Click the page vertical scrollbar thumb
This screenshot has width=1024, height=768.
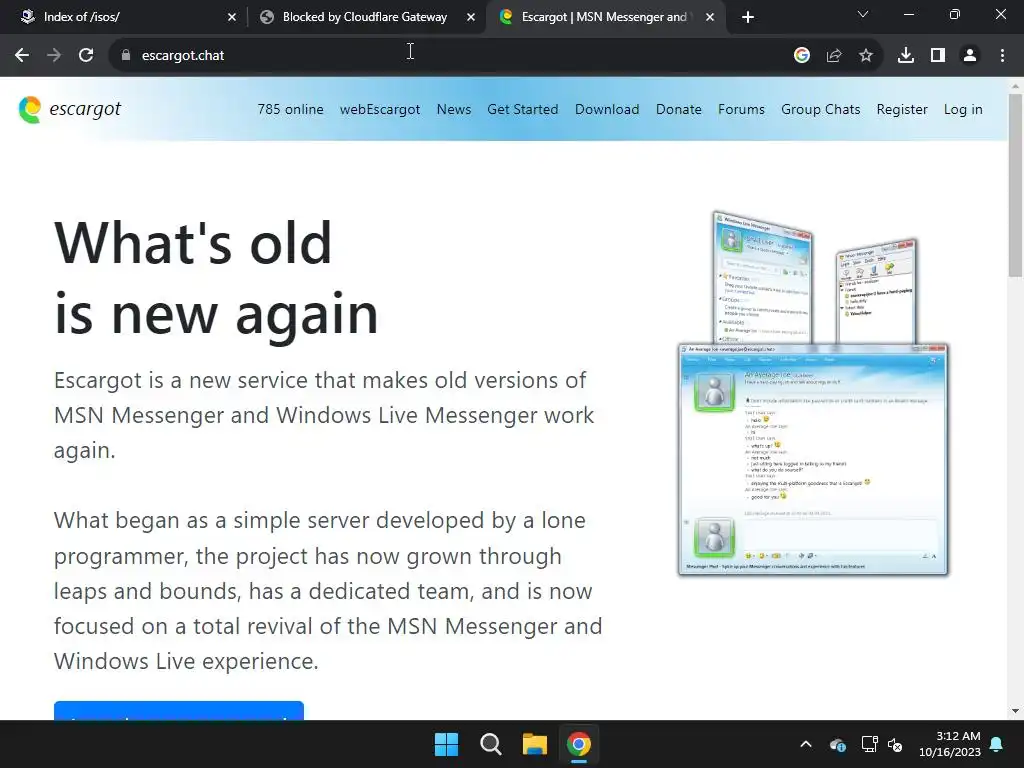[x=1015, y=185]
